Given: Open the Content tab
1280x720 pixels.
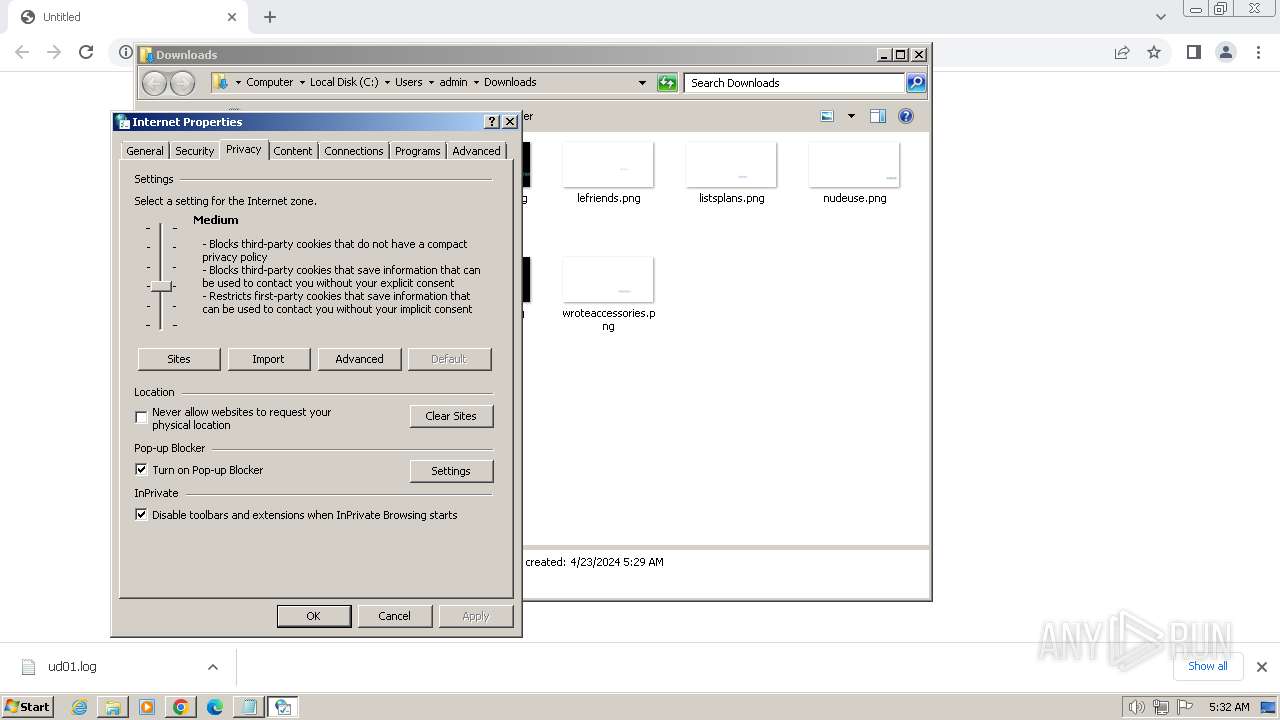Looking at the screenshot, I should click(293, 151).
